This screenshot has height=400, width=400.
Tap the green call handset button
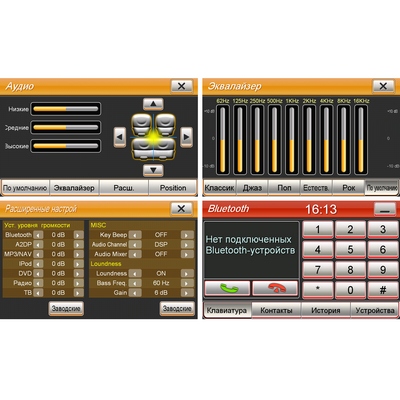pos(227,288)
